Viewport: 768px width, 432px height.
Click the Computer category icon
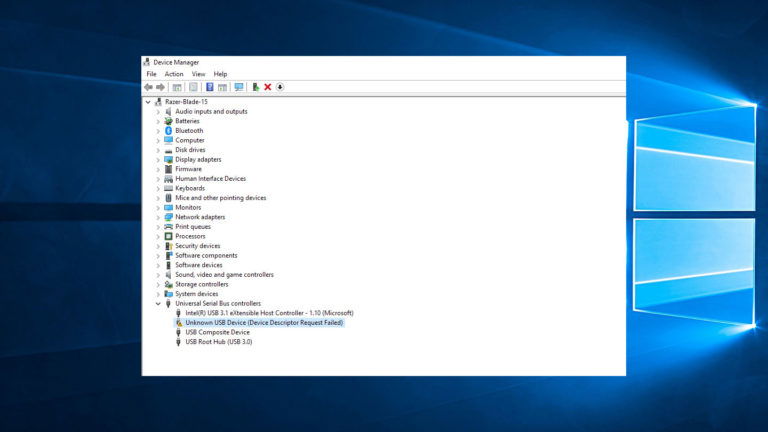(x=168, y=140)
